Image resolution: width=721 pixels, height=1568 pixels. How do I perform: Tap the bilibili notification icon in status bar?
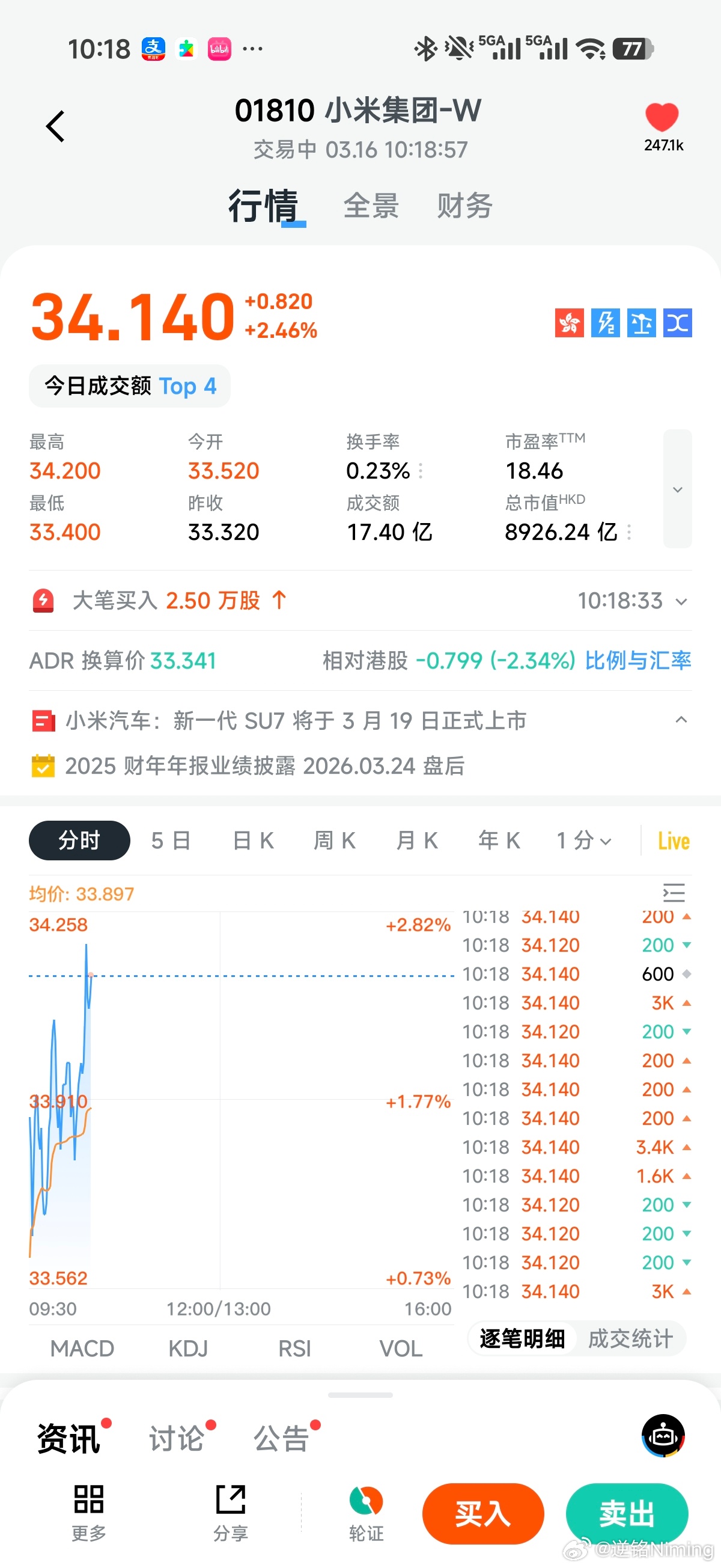(x=220, y=49)
